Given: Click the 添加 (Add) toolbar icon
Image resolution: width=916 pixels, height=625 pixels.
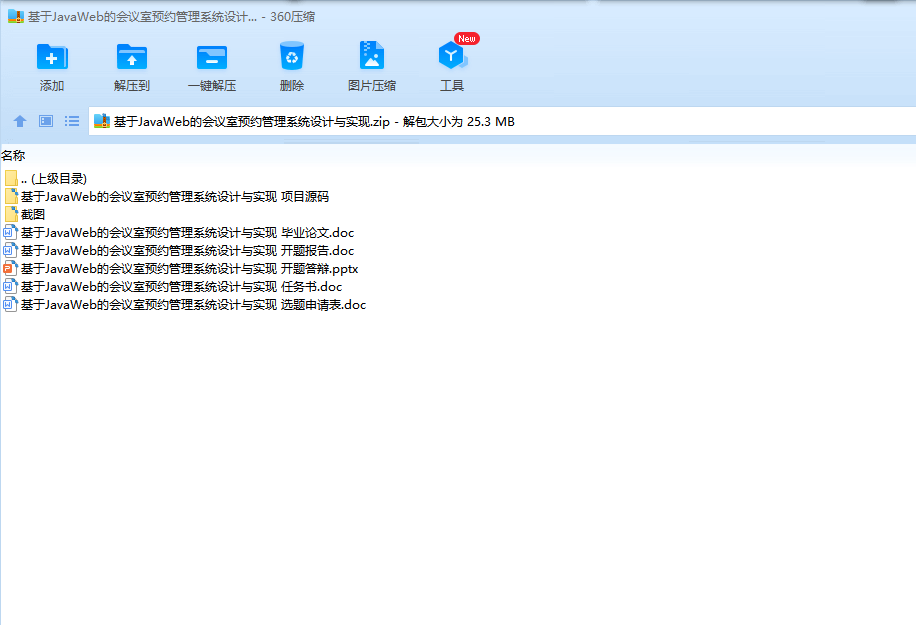Looking at the screenshot, I should pos(52,57).
